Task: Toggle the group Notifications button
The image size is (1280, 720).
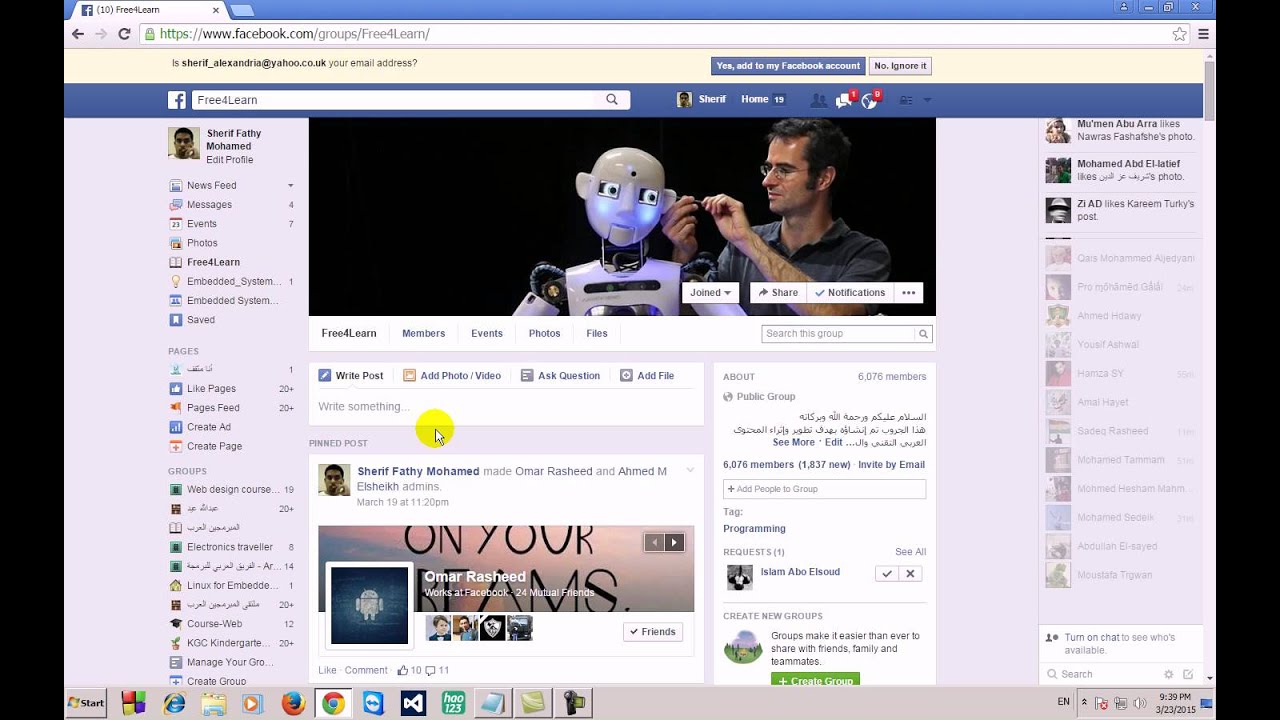Action: (x=850, y=293)
